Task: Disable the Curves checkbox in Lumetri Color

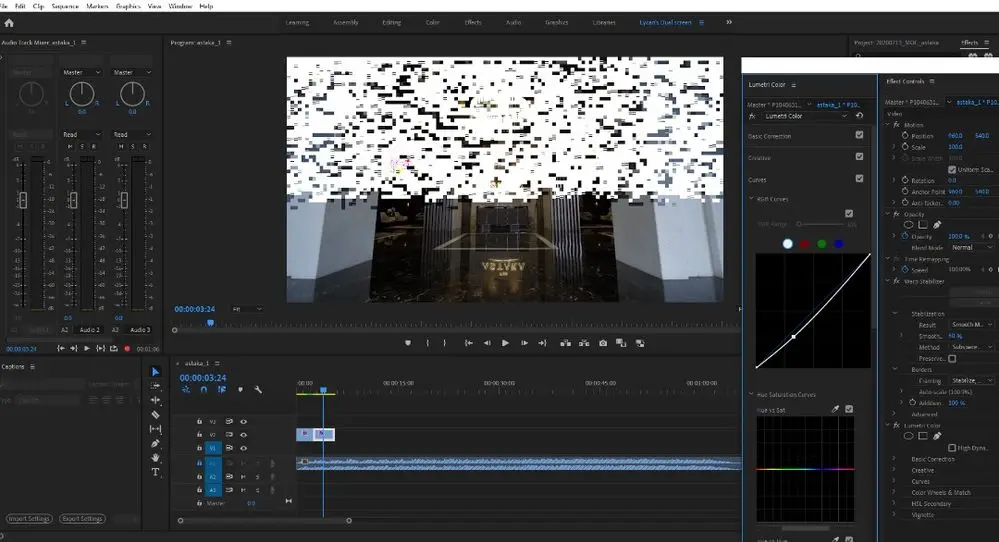Action: coord(859,179)
